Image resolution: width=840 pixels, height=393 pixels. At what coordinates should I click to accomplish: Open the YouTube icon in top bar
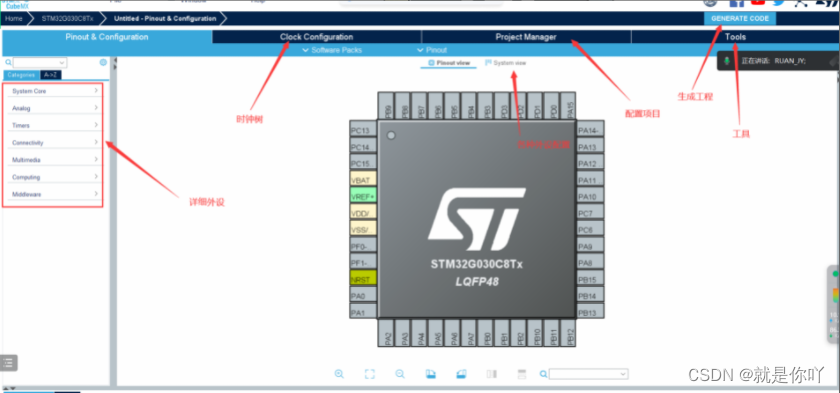pos(758,3)
